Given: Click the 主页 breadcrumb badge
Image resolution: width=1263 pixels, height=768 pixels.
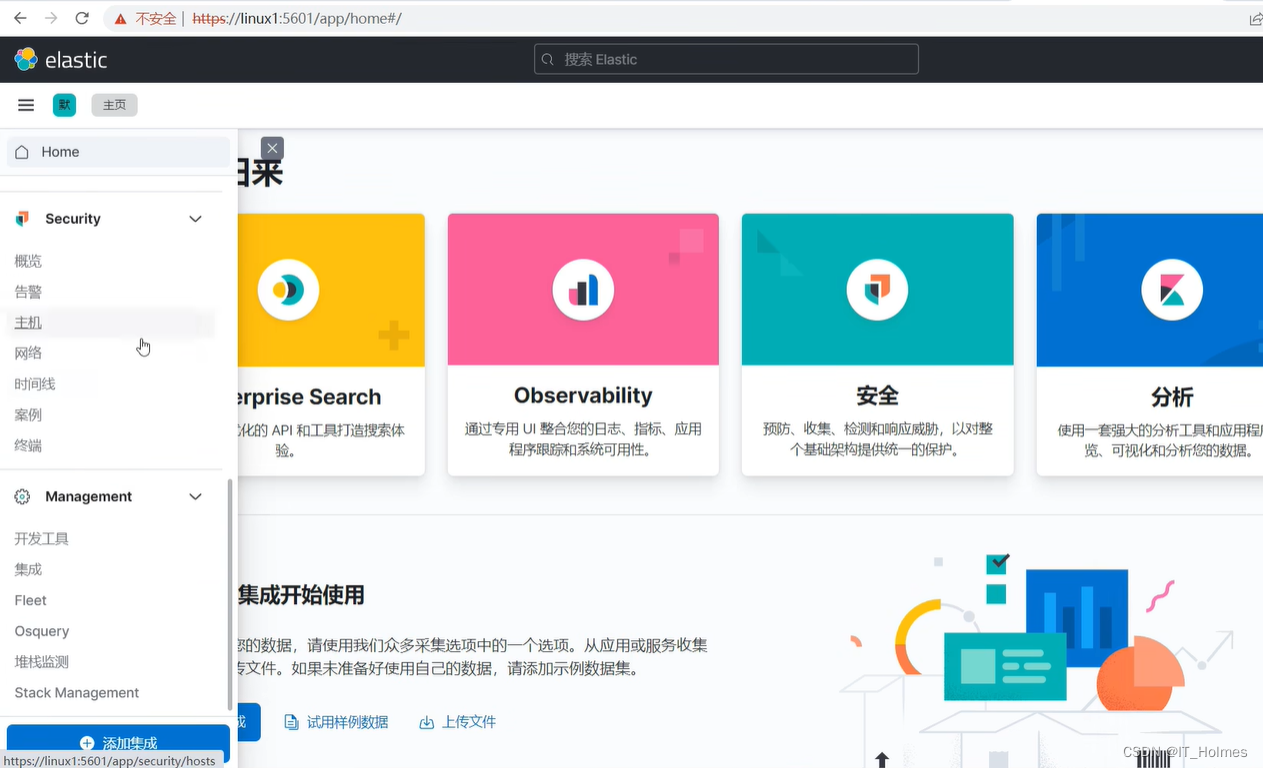Looking at the screenshot, I should (x=115, y=105).
